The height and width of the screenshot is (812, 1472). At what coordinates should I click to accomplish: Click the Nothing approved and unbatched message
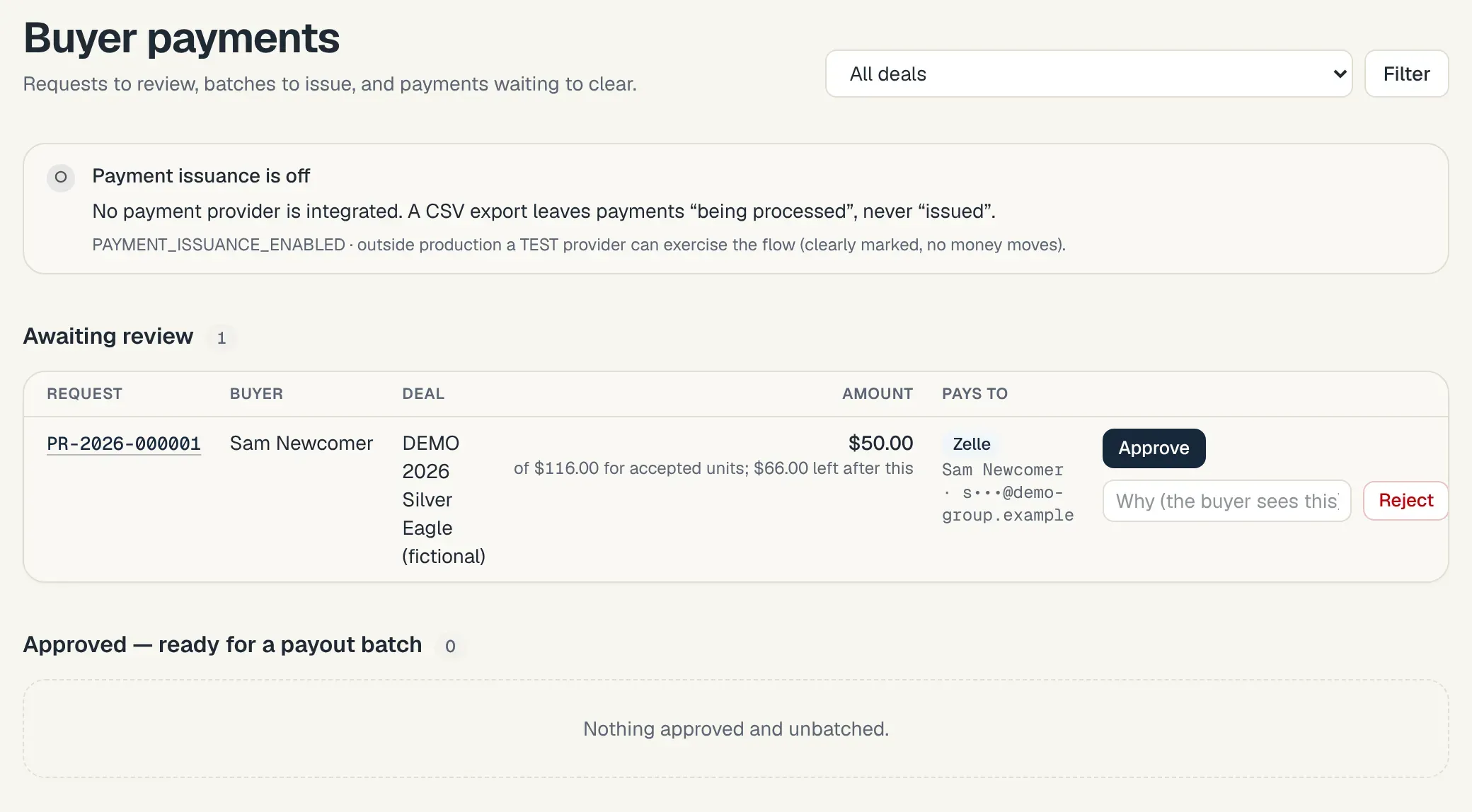pos(736,729)
